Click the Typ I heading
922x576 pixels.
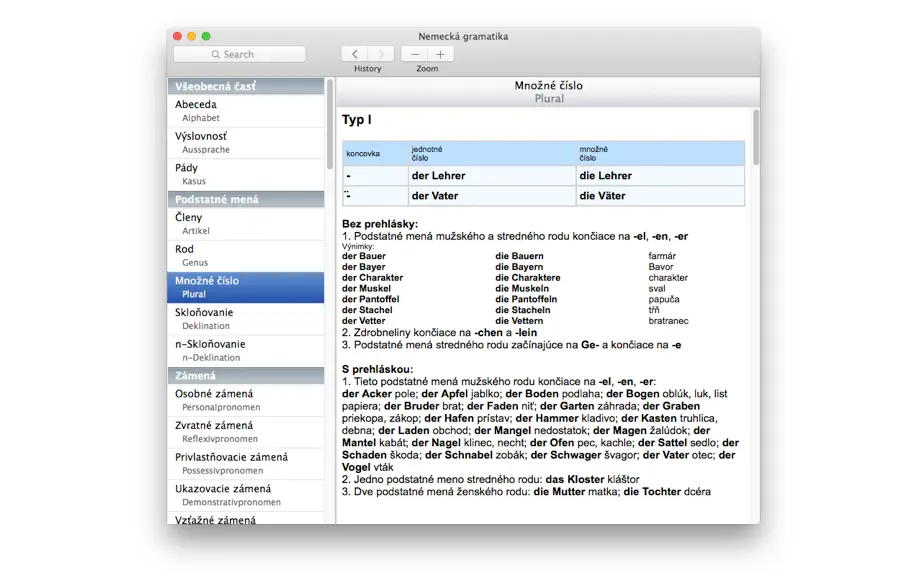(x=356, y=120)
